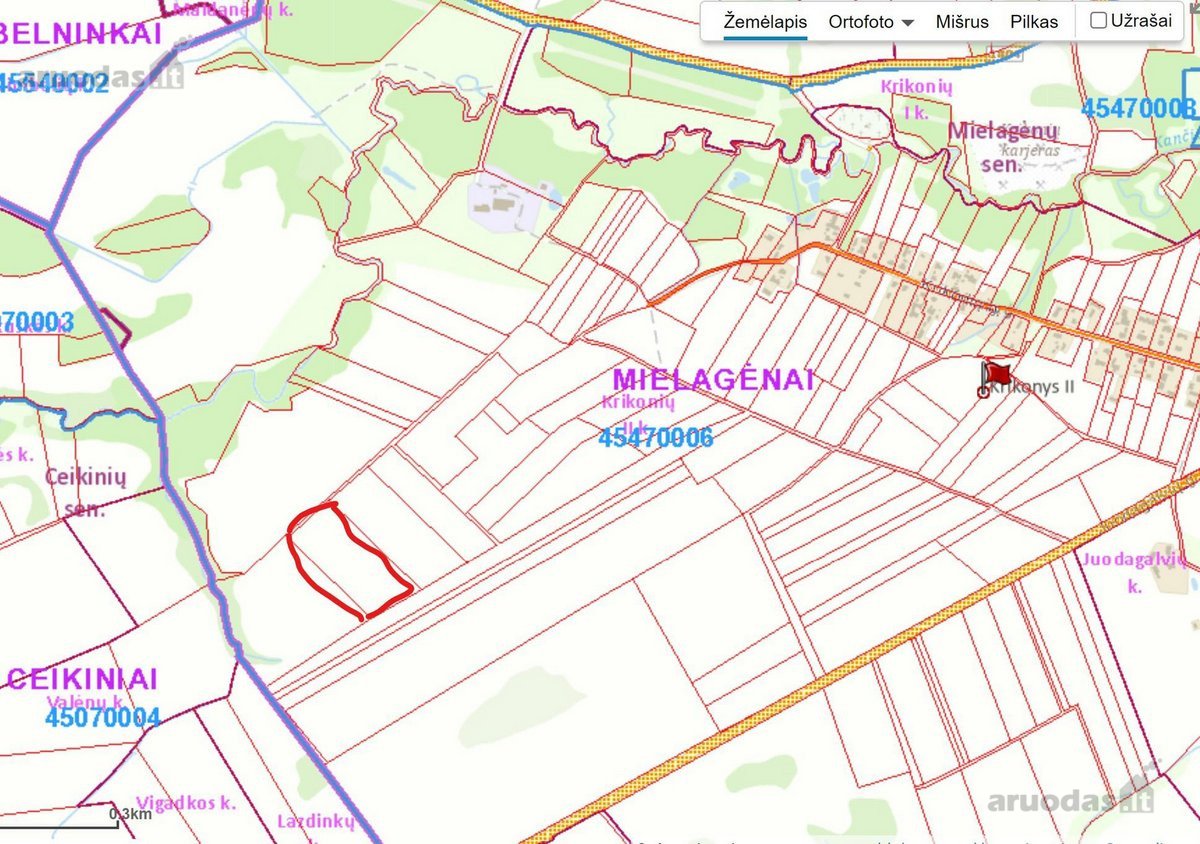
Task: Switch to the Žemėlapis map view
Action: pyautogui.click(x=765, y=22)
